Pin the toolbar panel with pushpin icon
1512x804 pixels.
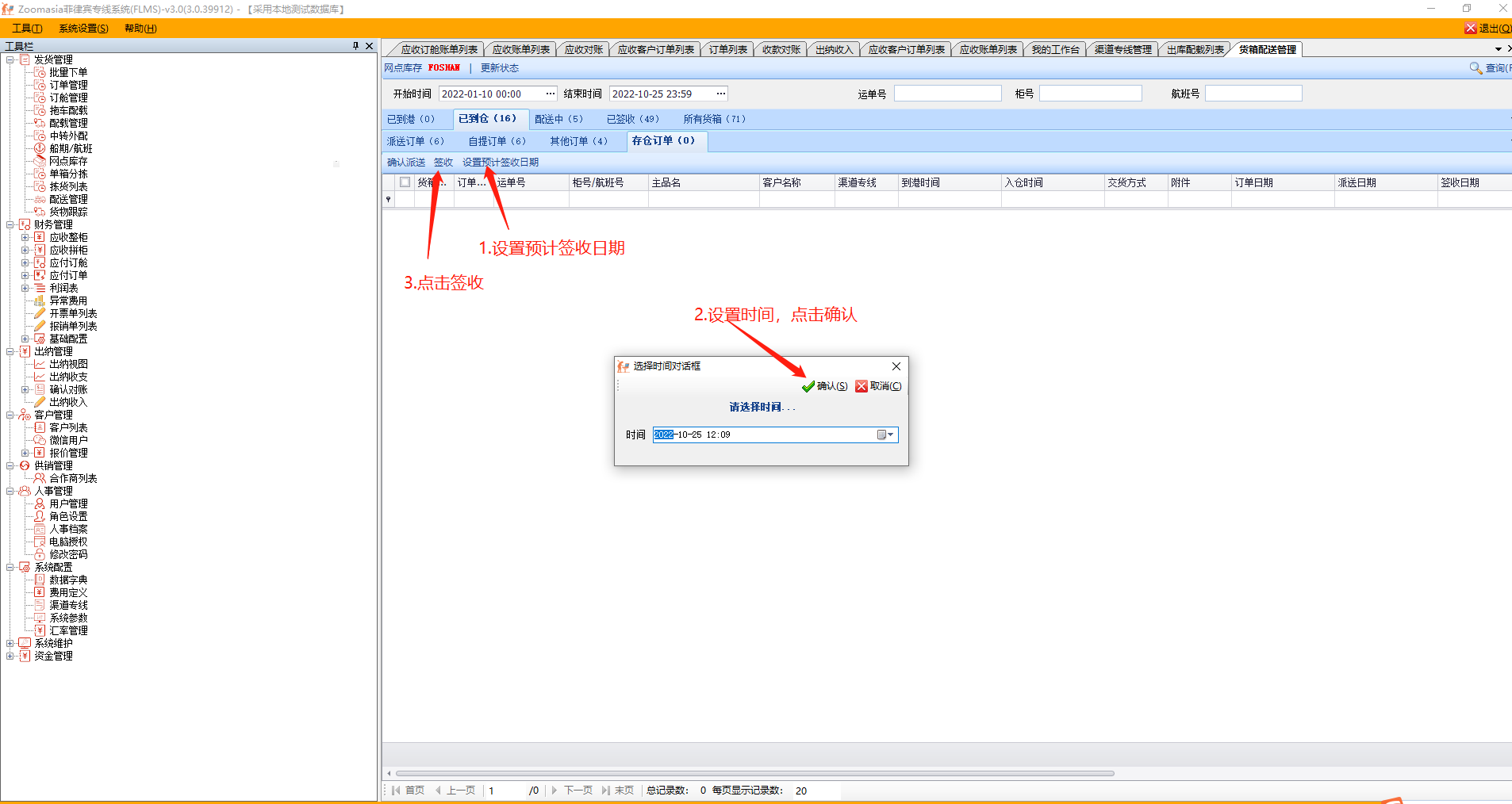355,46
